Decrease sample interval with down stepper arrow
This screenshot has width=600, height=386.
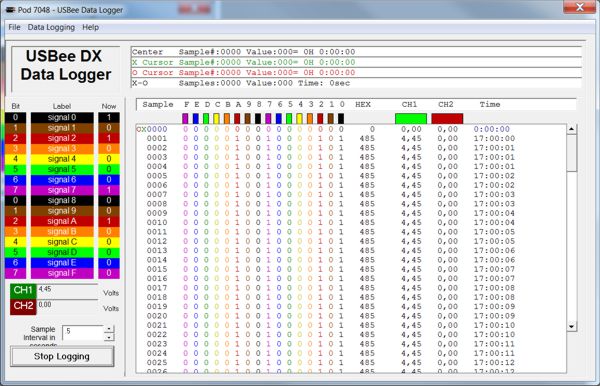(109, 337)
